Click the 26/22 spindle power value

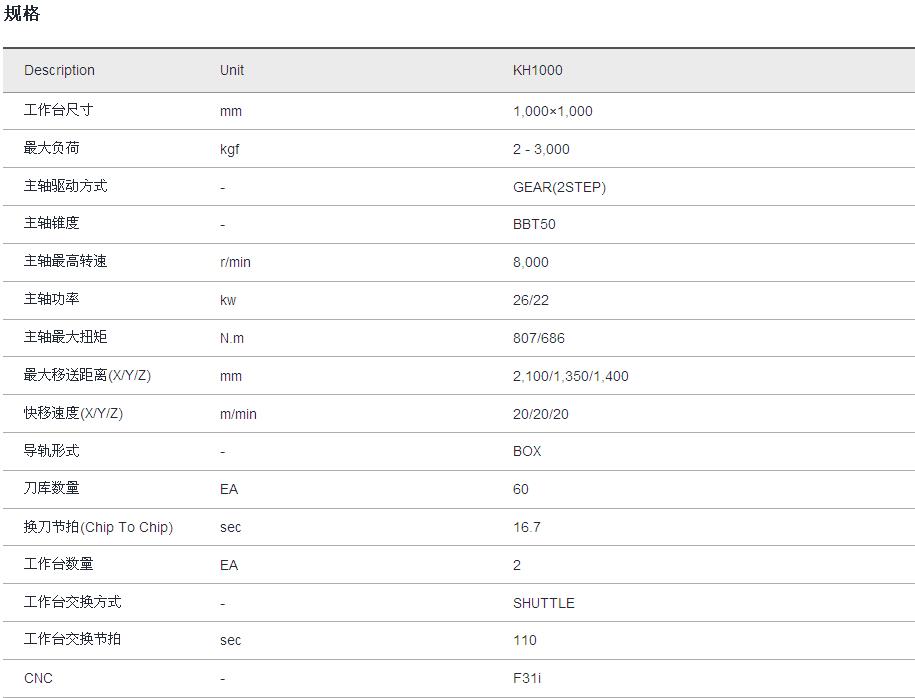click(x=531, y=300)
